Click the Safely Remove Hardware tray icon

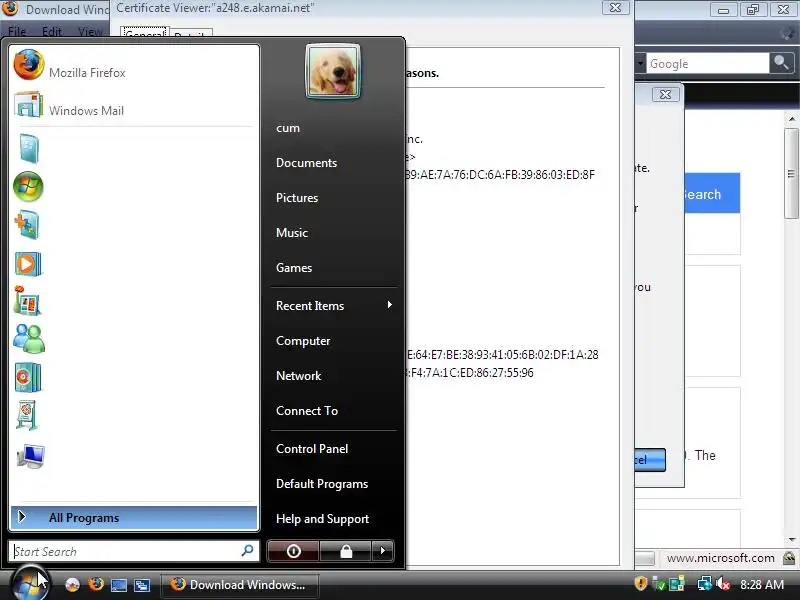click(x=659, y=584)
